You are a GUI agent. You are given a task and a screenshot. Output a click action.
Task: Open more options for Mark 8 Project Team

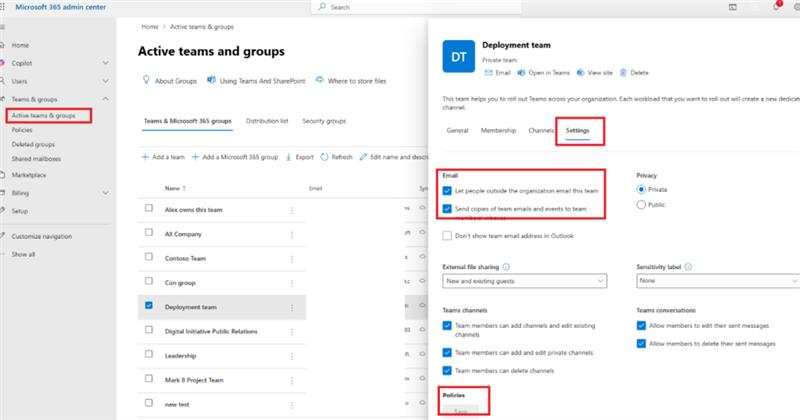(x=292, y=381)
